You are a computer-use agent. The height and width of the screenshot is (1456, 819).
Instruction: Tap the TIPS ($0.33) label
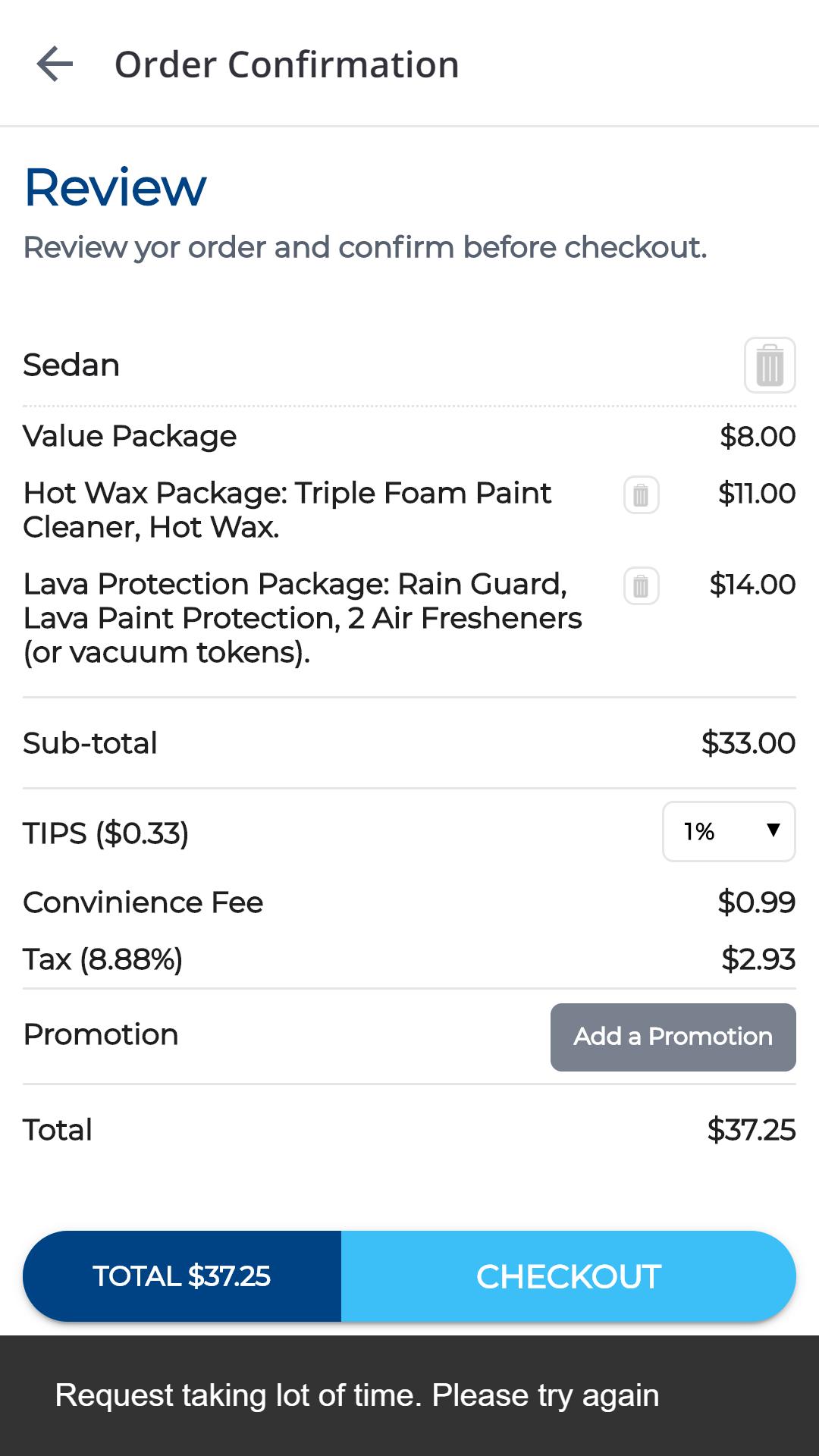coord(105,833)
